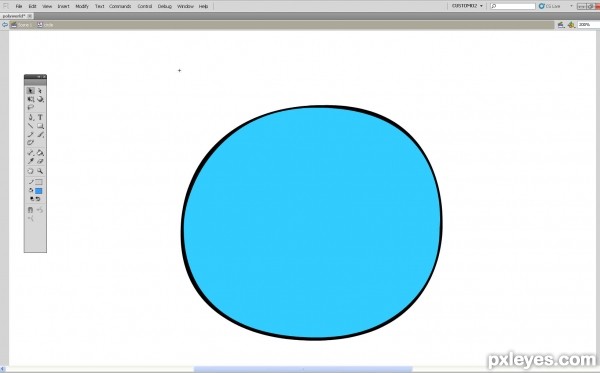Image resolution: width=600 pixels, height=373 pixels.
Task: Click the Straighten option in tools panel
Action: click(31, 218)
